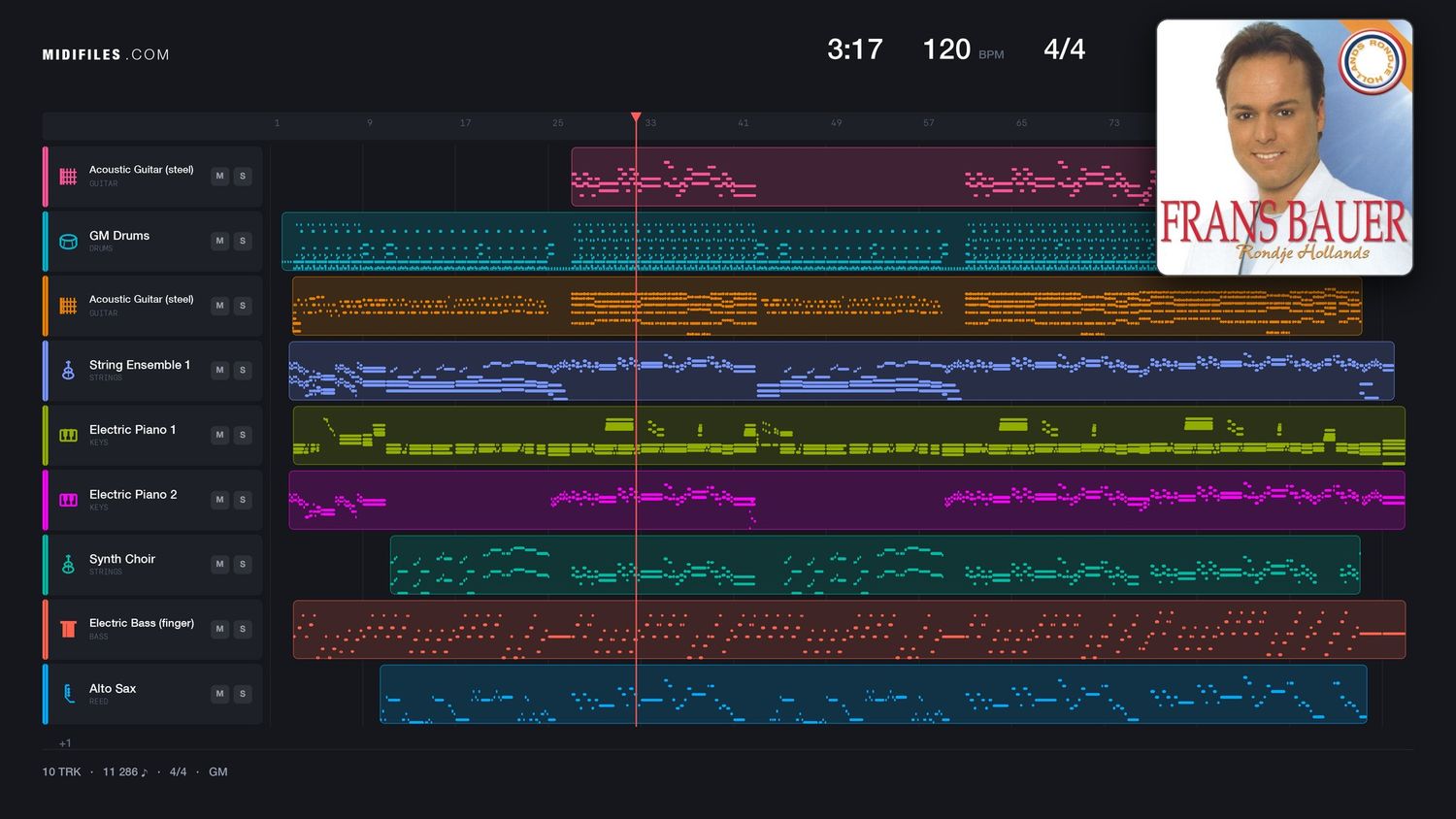Select the orange Acoustic Guitar clip region
1456x819 pixels.
pos(827,306)
